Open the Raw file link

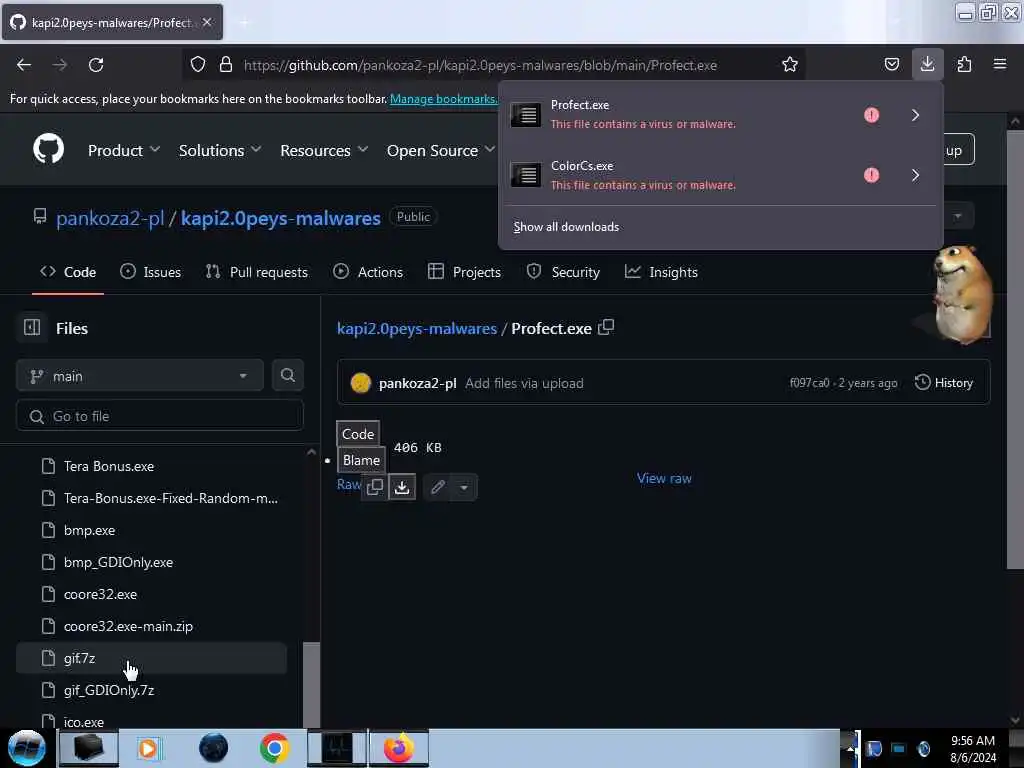pos(349,484)
